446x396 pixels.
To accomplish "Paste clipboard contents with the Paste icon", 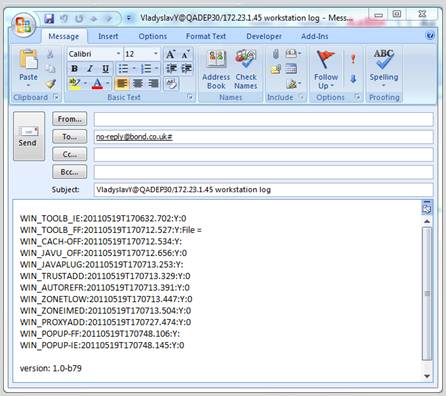I will [x=28, y=60].
